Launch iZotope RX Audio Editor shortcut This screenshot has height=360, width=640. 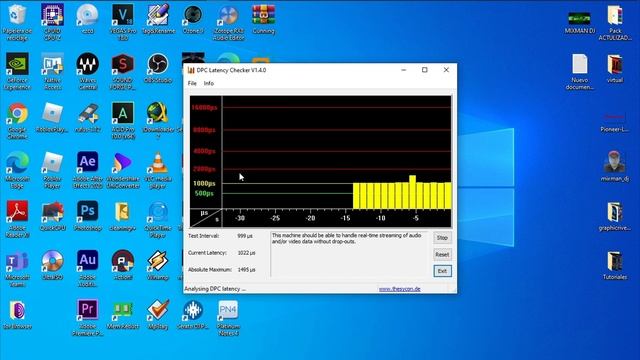click(x=228, y=22)
